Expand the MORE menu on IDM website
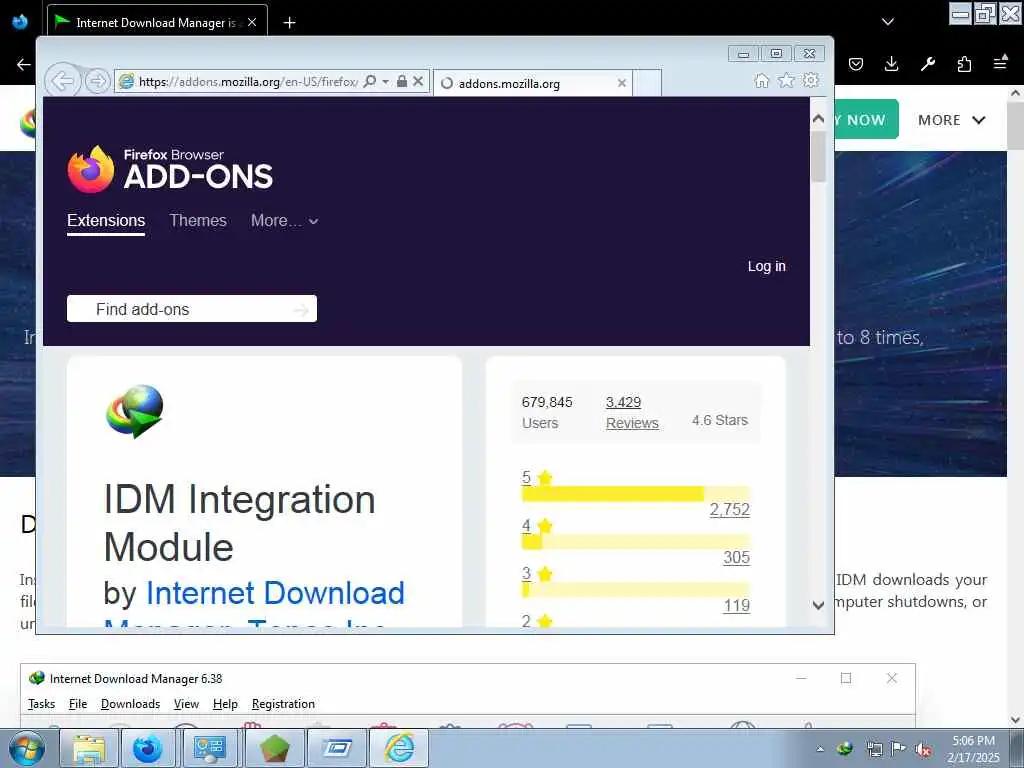The width and height of the screenshot is (1024, 768). [951, 120]
